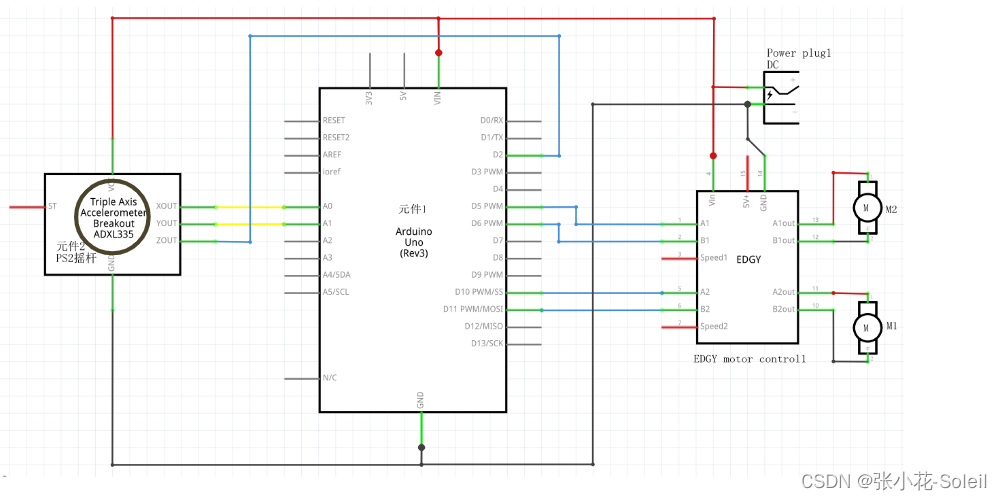Click the D4 pin label
This screenshot has height=500, width=1002.
497,189
